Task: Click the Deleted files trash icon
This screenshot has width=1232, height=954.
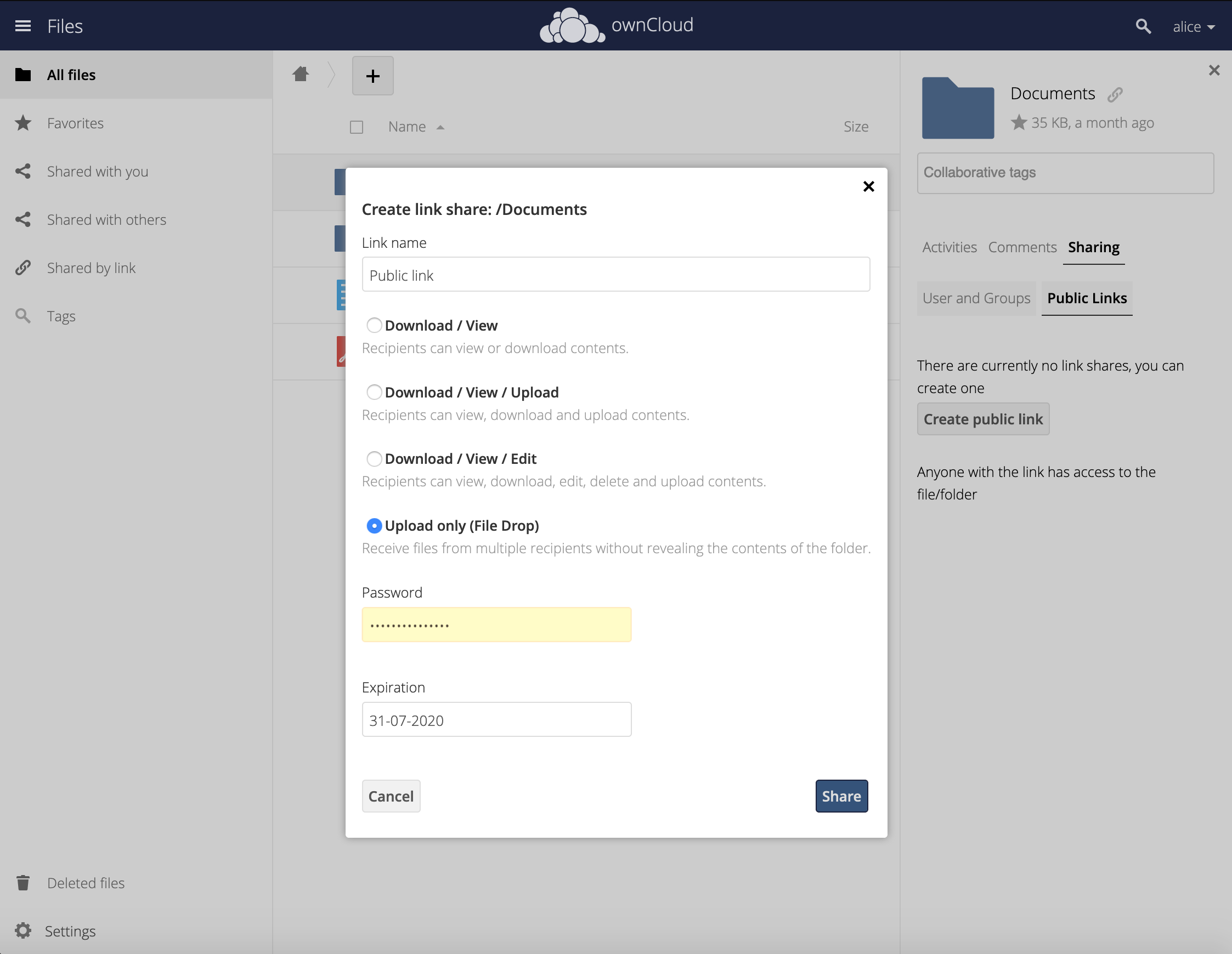Action: (x=23, y=883)
